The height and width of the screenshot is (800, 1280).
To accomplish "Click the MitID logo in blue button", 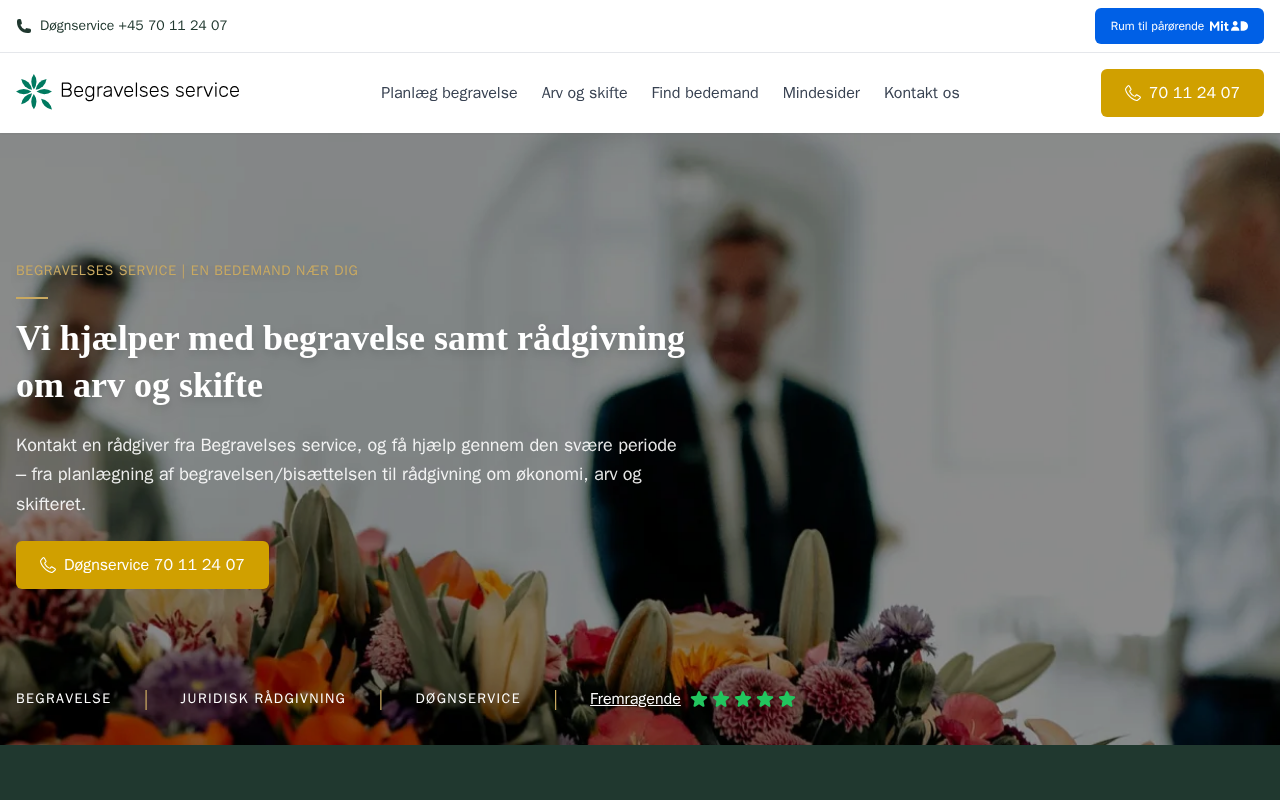I will 1229,26.
